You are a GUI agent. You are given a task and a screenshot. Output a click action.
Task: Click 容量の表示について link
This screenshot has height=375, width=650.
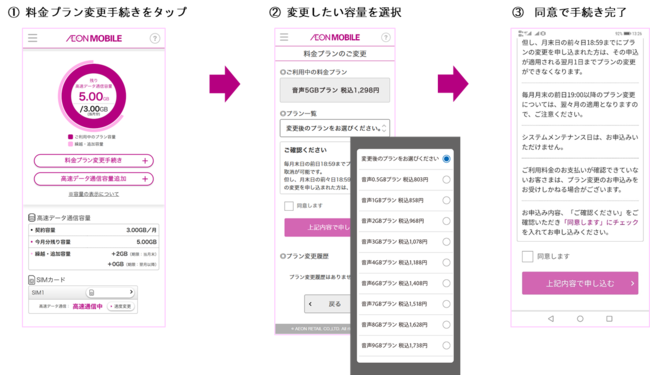point(94,194)
